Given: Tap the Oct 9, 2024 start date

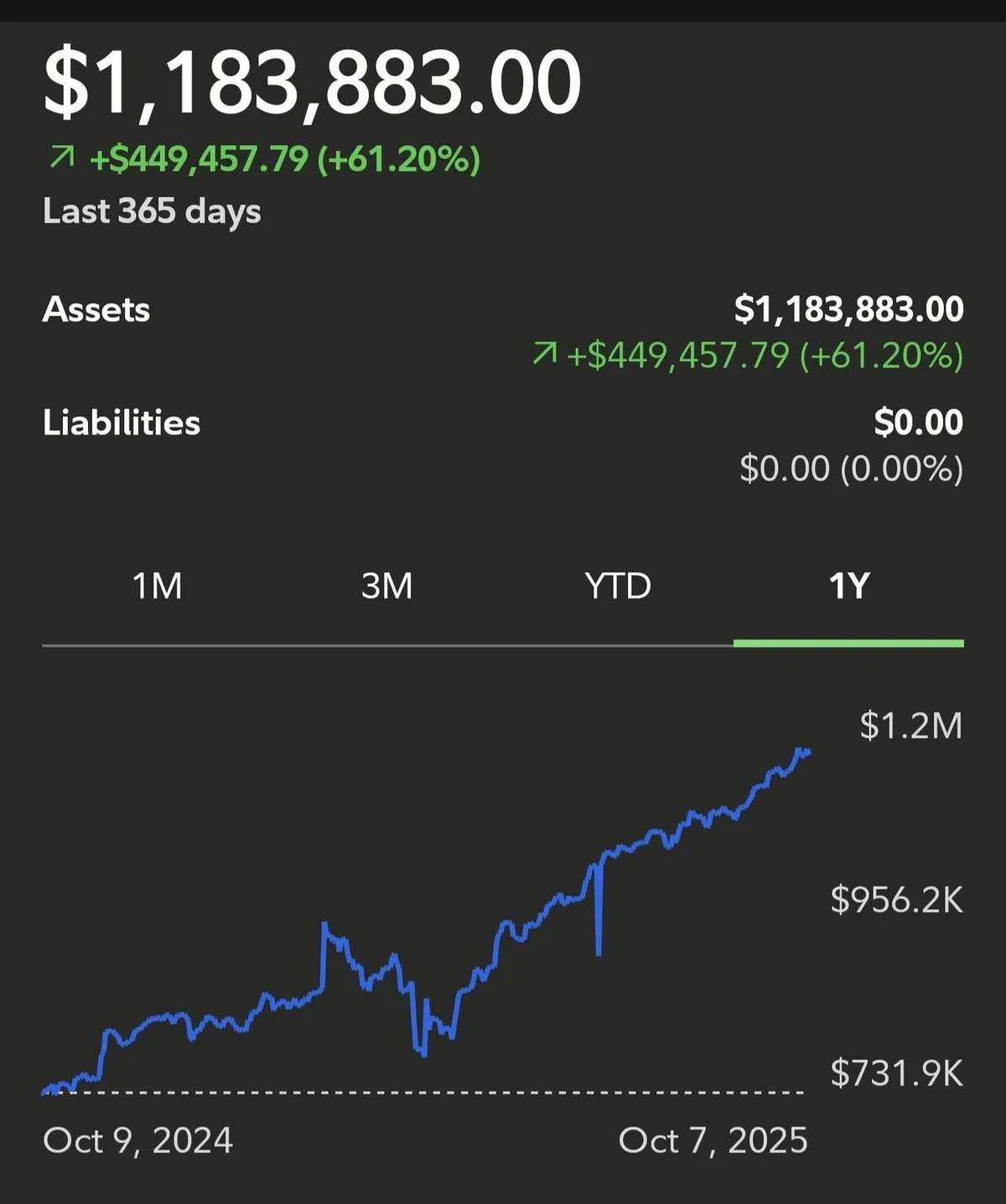Looking at the screenshot, I should (x=137, y=1141).
